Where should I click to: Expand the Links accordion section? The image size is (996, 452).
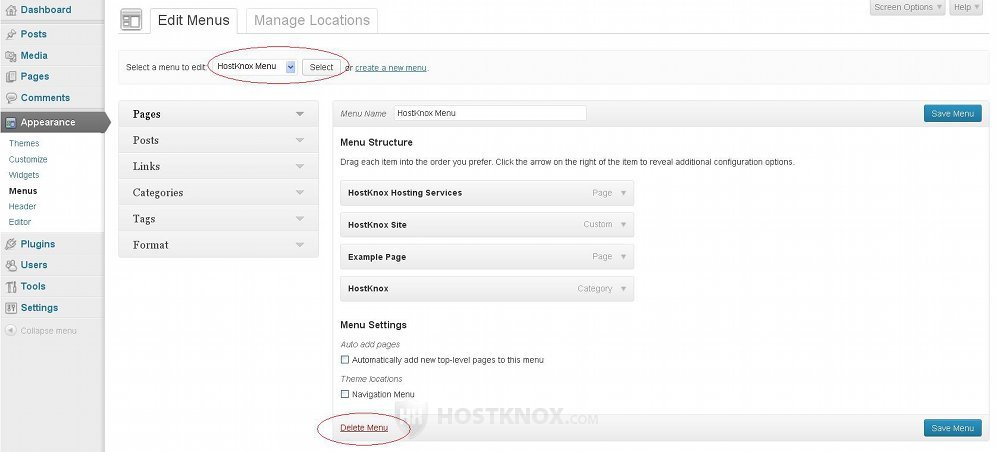tap(219, 166)
